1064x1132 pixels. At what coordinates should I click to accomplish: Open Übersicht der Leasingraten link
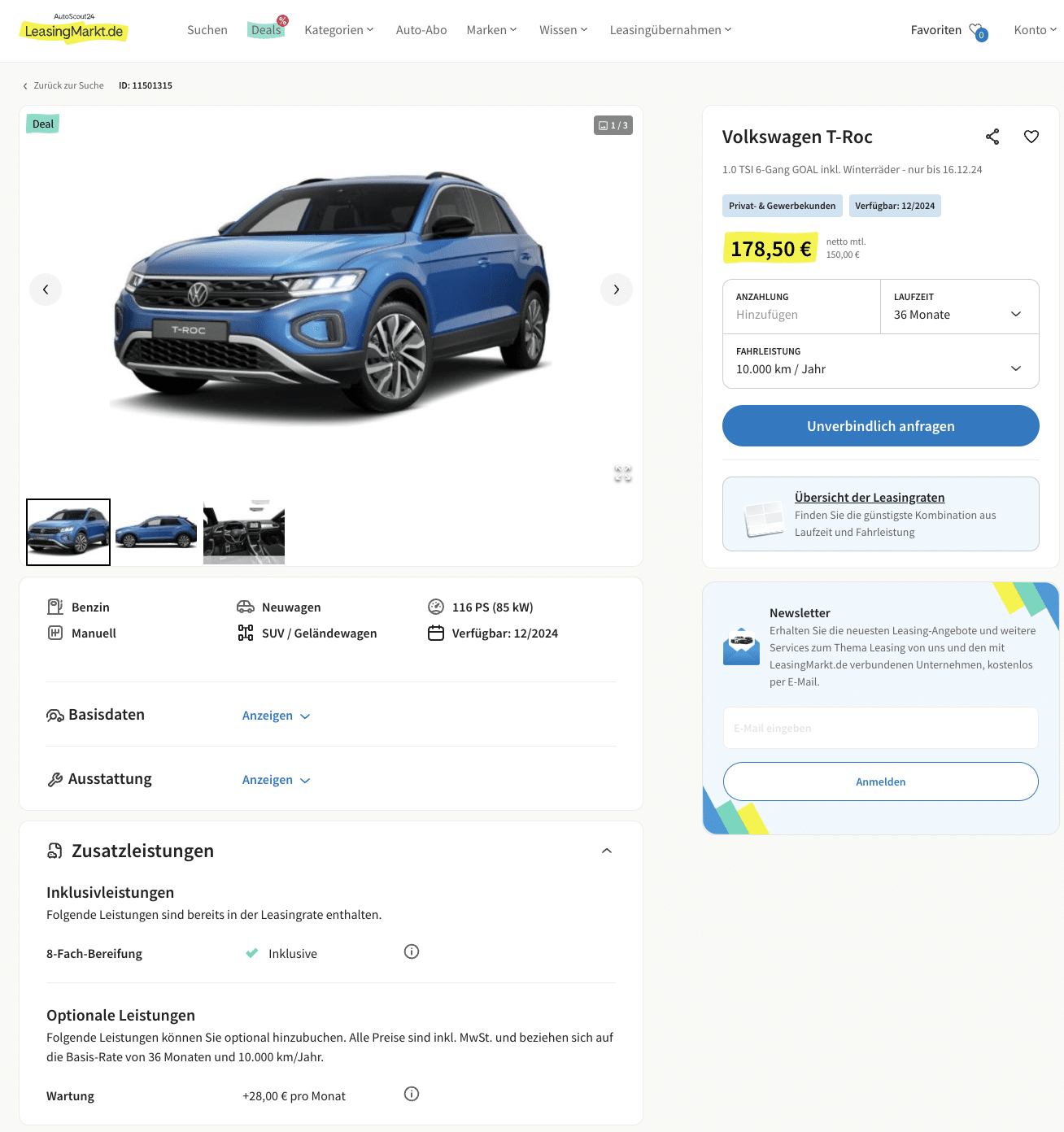click(870, 498)
